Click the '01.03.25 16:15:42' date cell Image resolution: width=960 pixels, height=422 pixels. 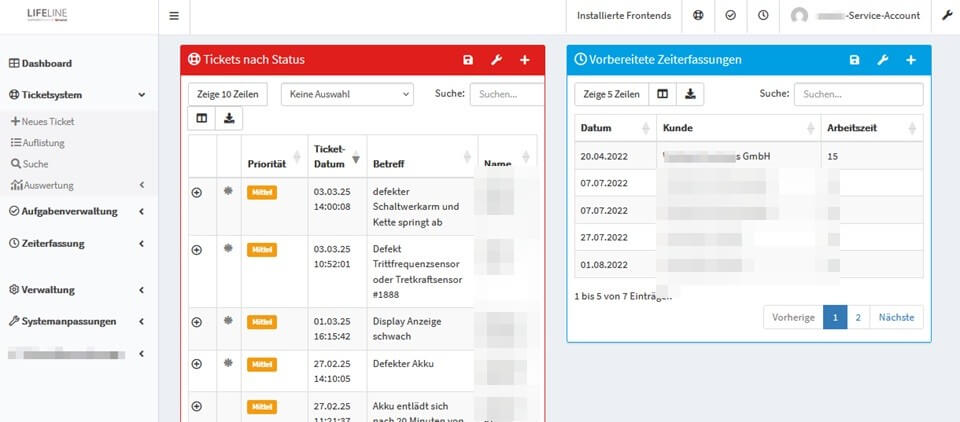[x=337, y=329]
